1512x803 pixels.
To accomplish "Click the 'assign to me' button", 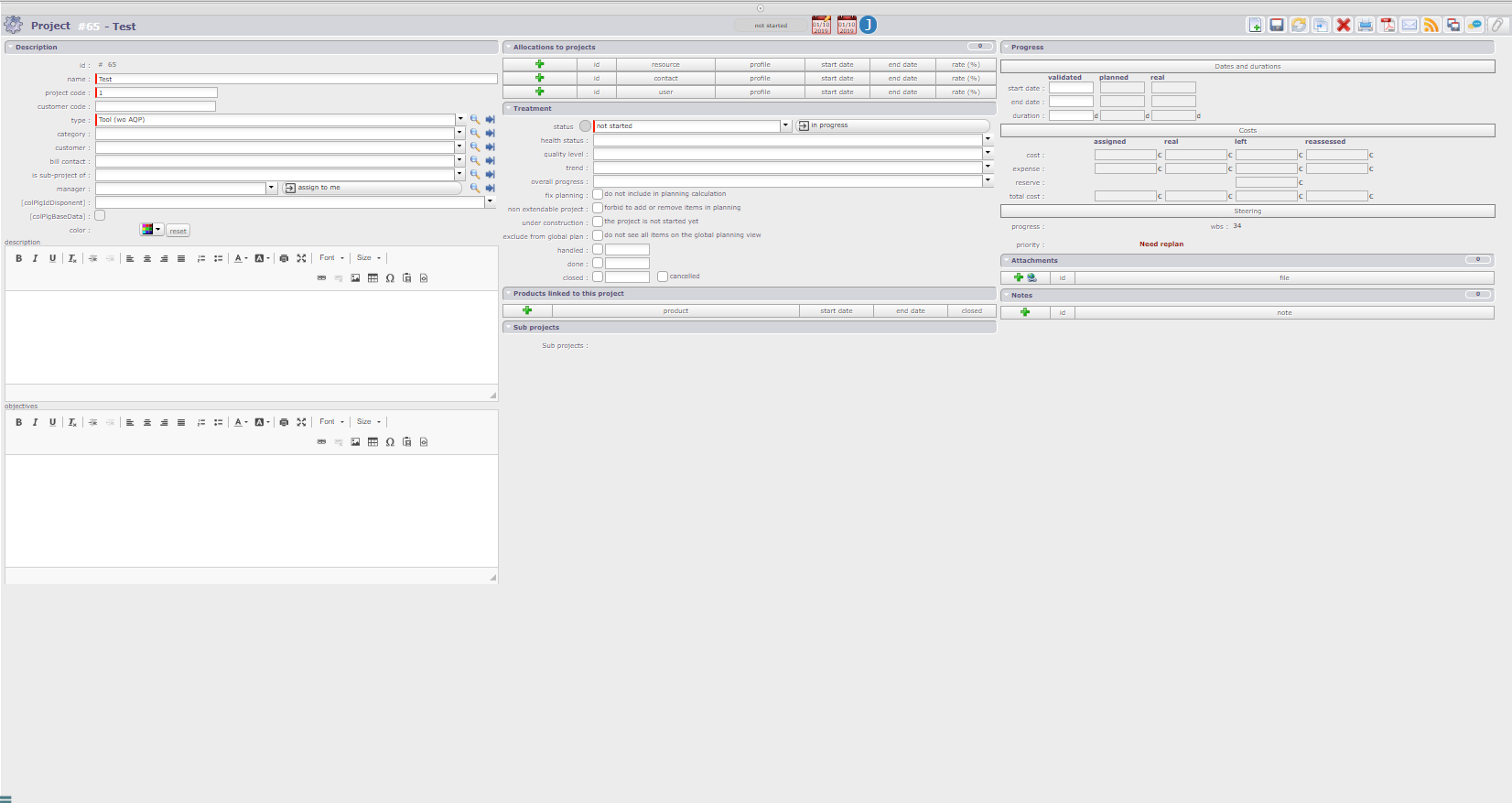I will point(372,188).
